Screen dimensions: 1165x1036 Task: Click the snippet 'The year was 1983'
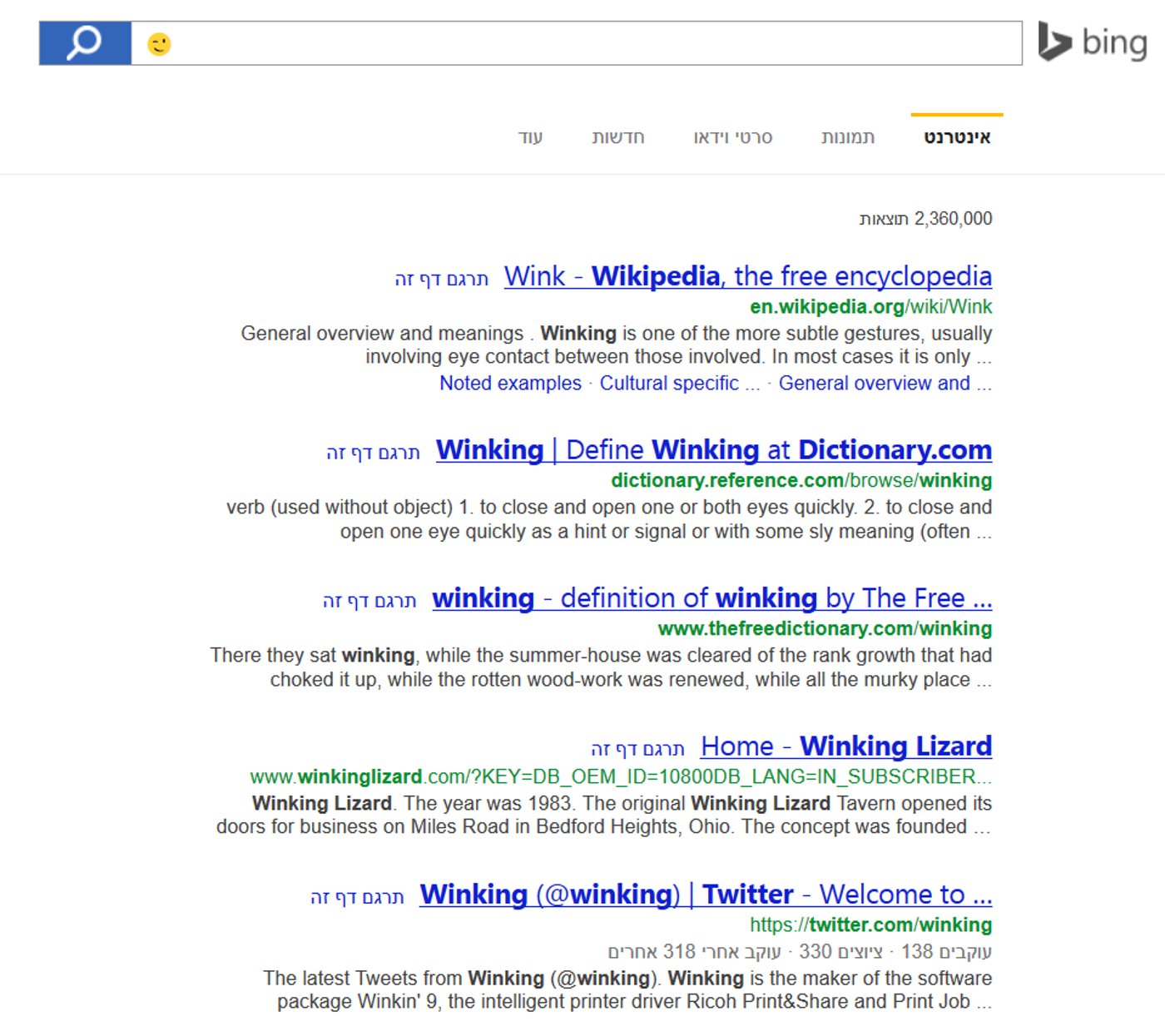[604, 815]
